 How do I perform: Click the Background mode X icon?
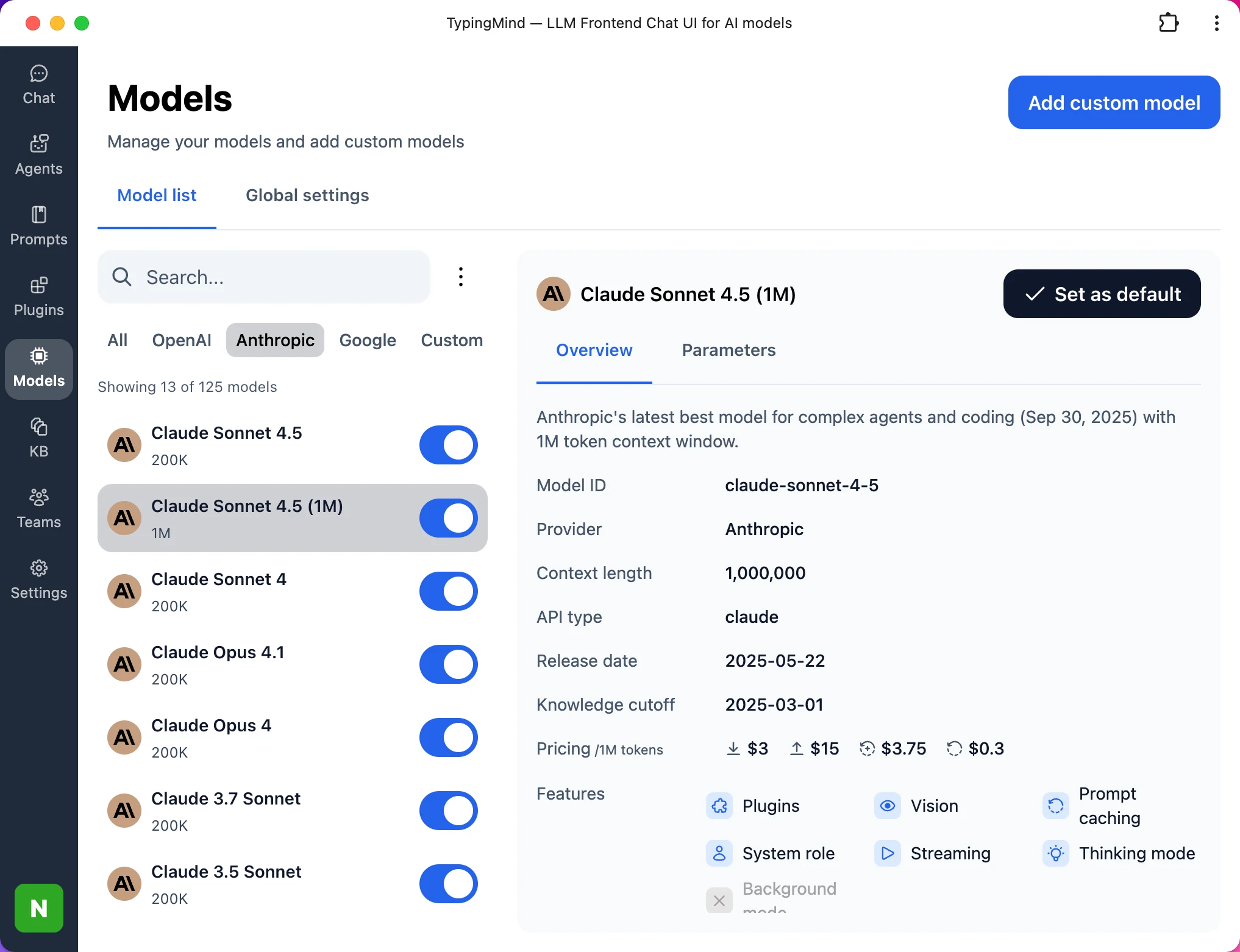[x=719, y=900]
